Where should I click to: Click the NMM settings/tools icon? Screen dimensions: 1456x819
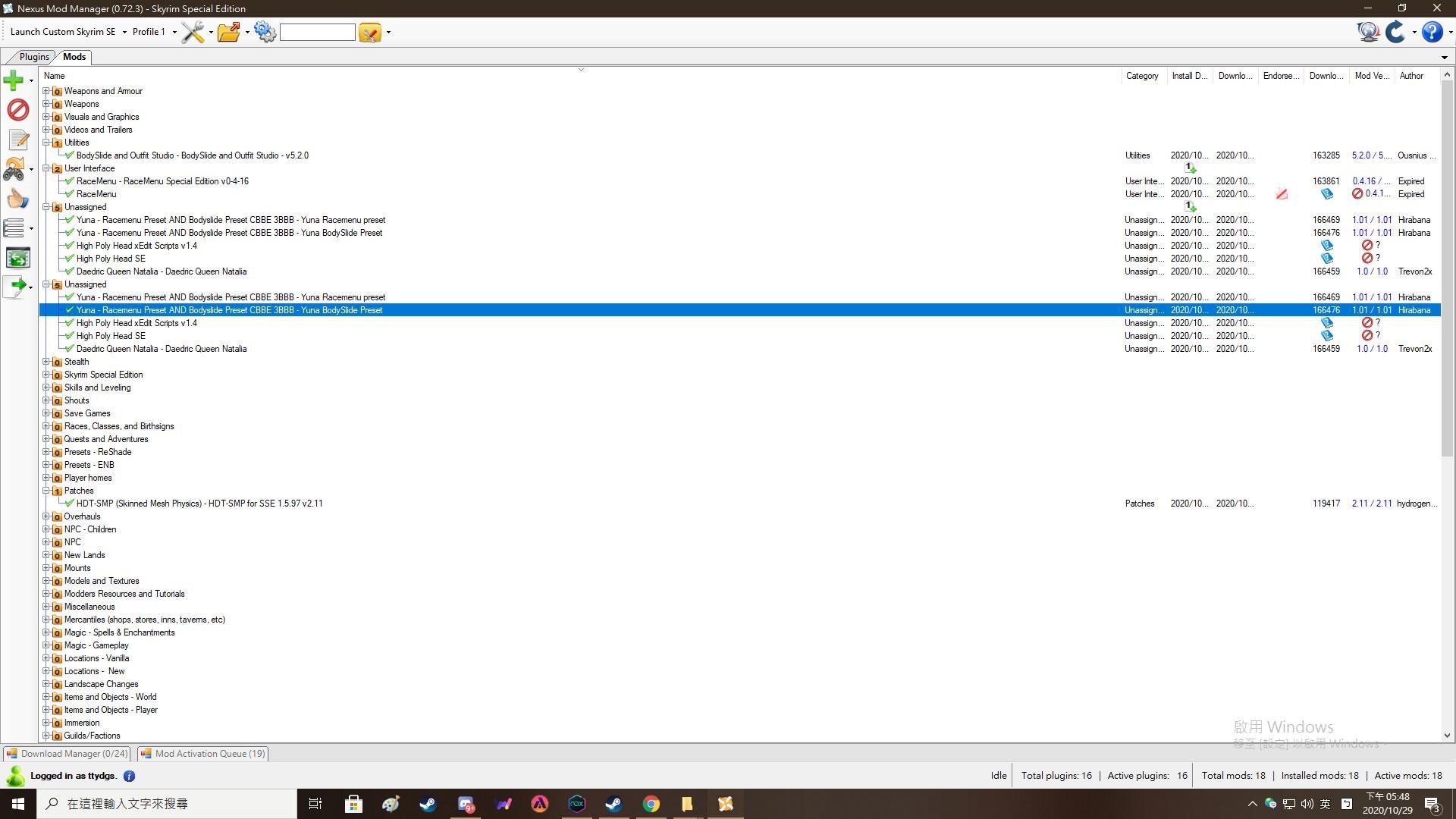point(265,33)
